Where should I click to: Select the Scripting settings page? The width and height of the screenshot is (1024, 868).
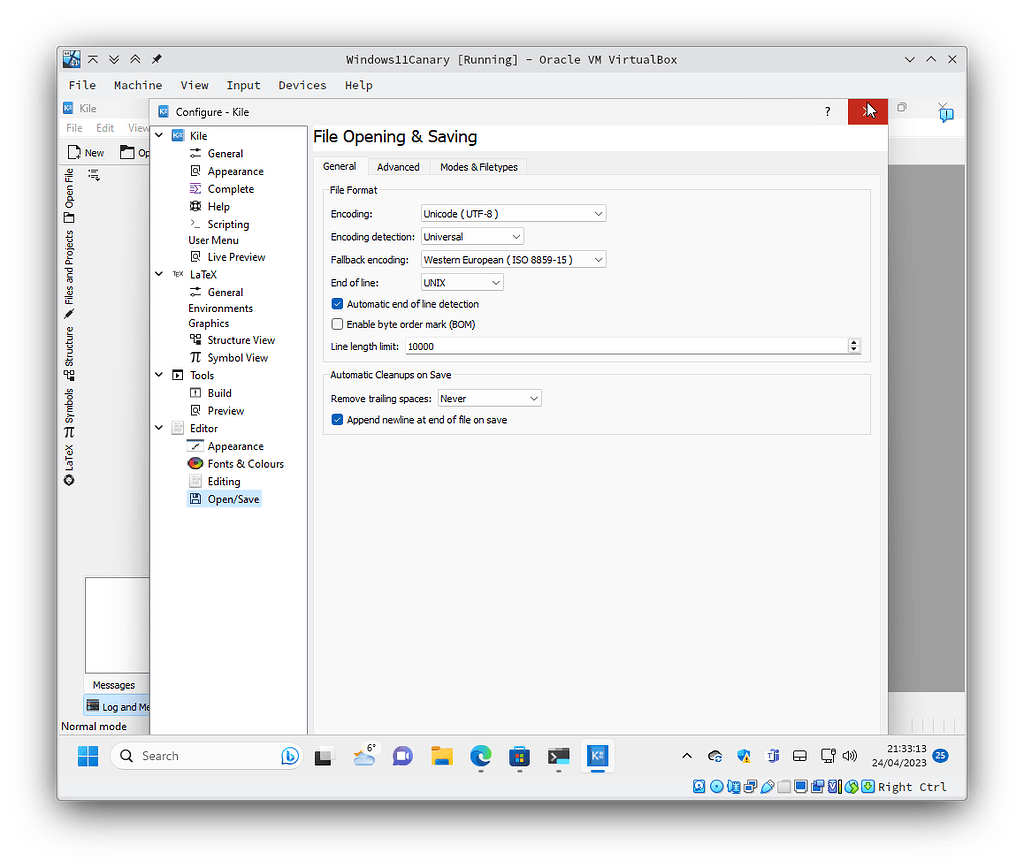point(226,224)
